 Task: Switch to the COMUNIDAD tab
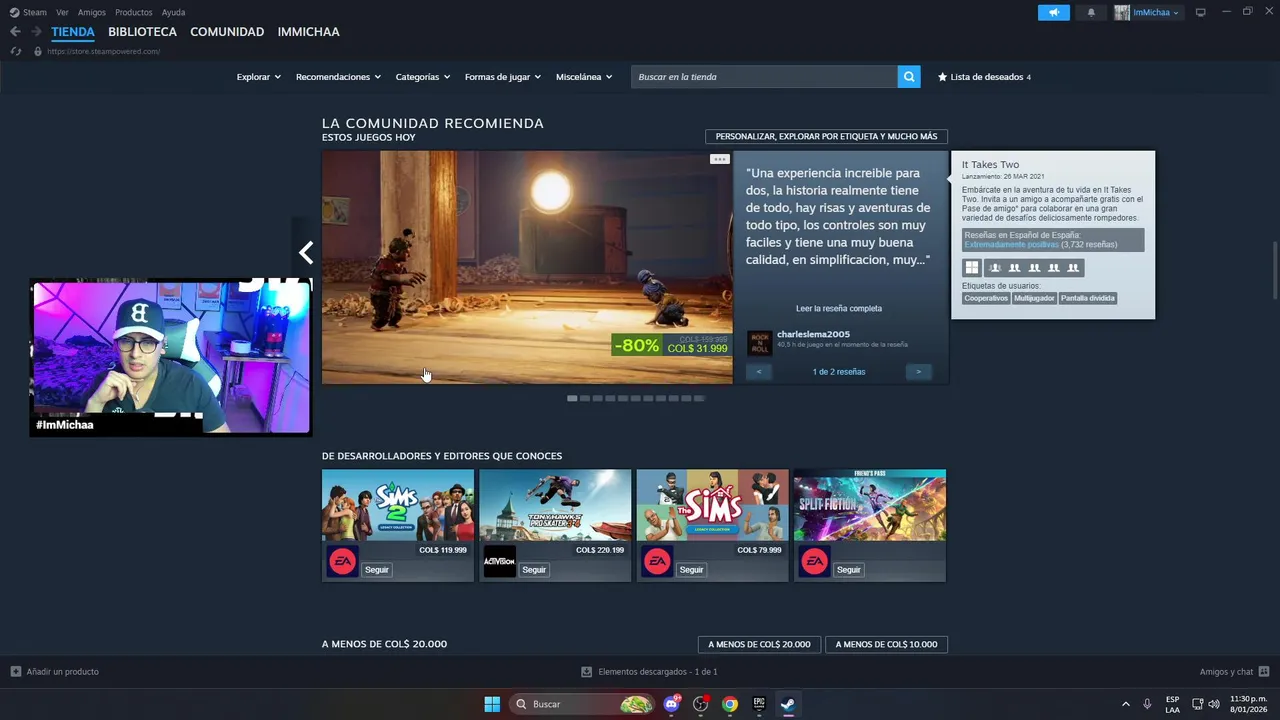pos(227,32)
